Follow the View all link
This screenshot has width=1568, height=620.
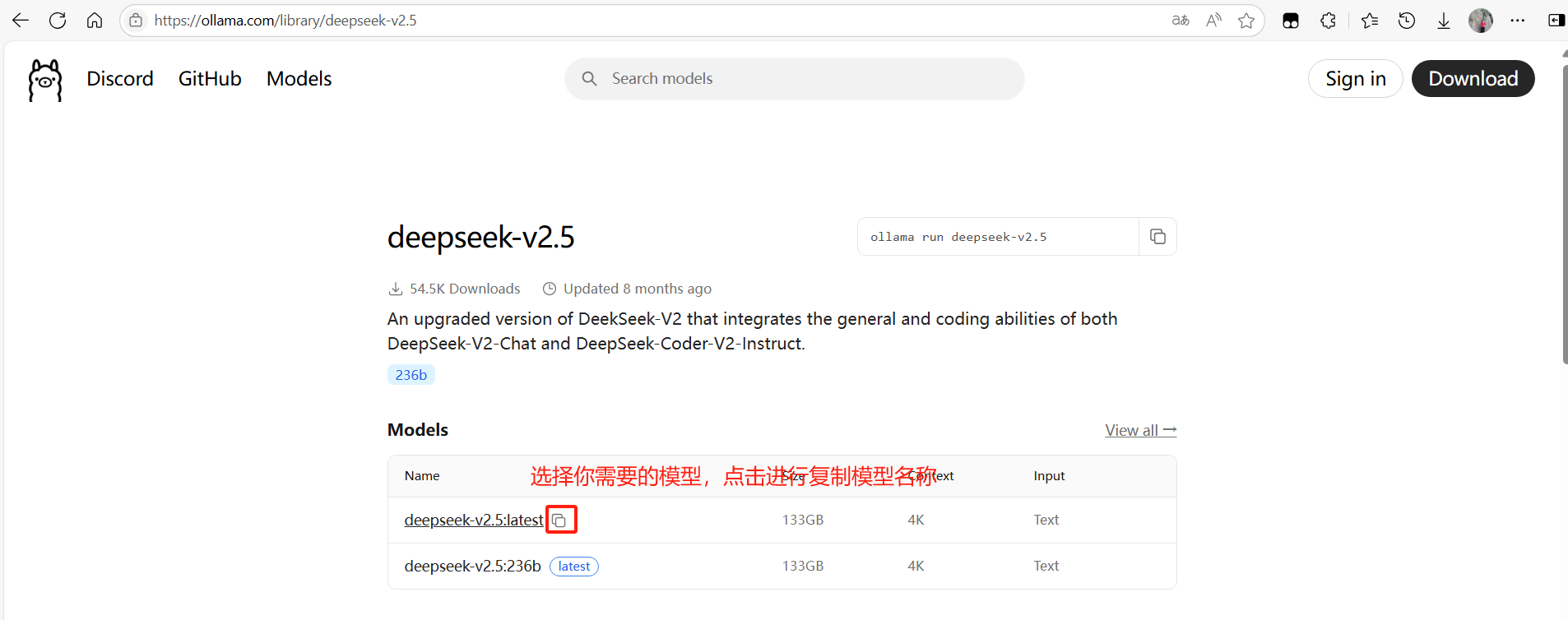[x=1141, y=430]
